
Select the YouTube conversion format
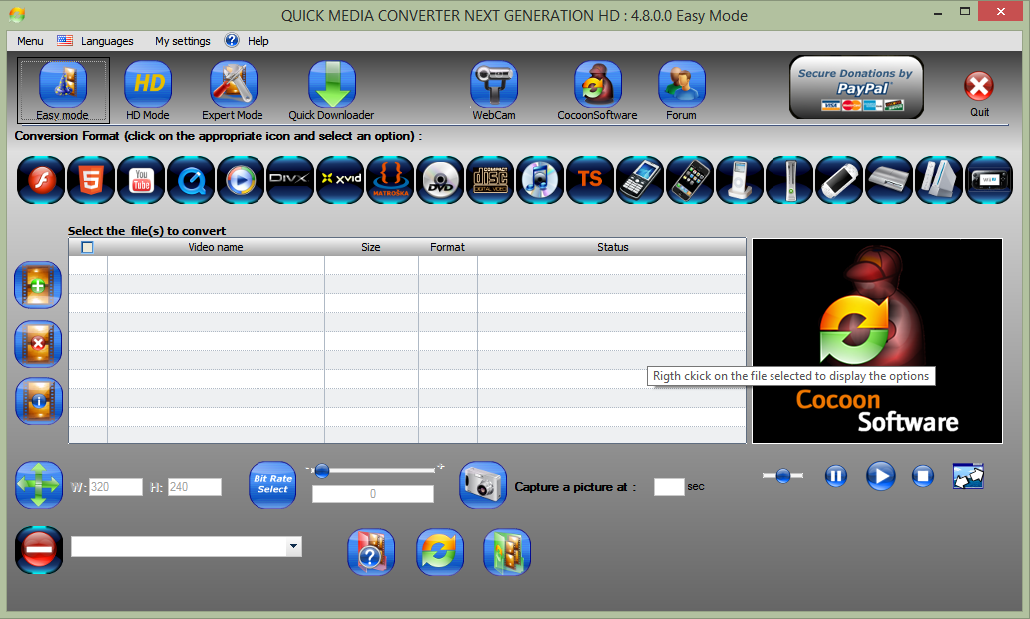[141, 179]
